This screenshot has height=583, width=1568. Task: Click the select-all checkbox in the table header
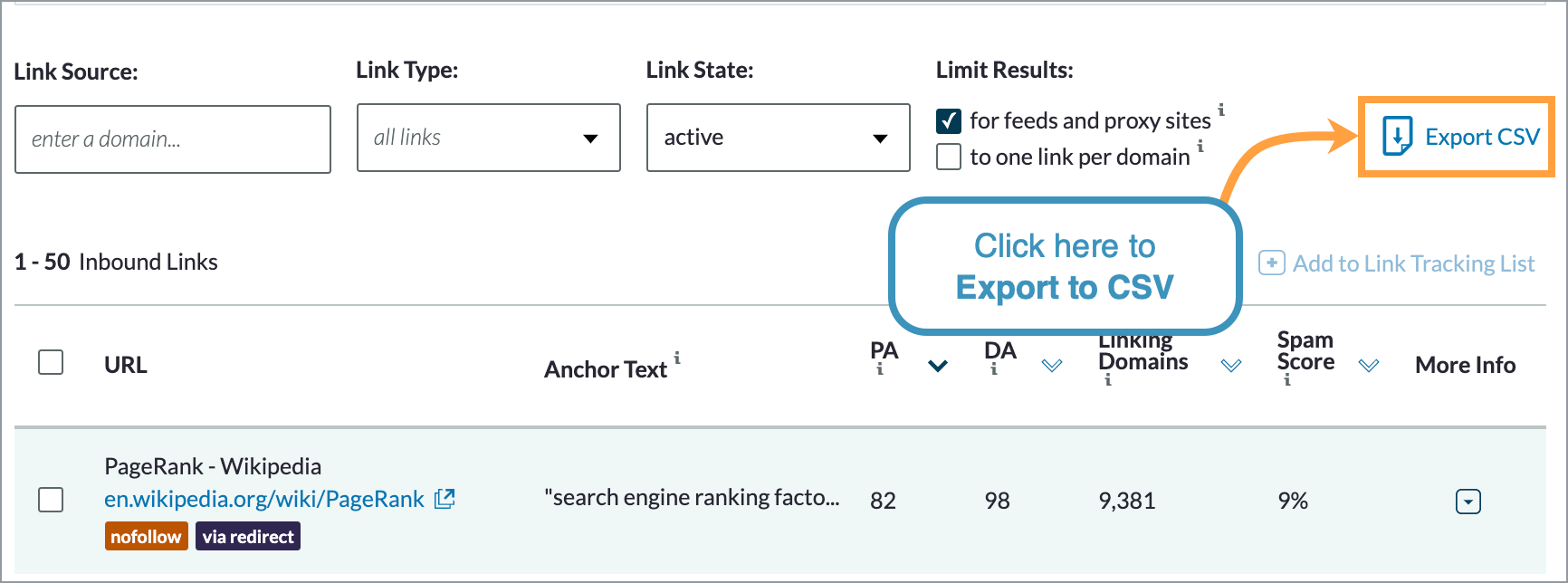tap(50, 362)
